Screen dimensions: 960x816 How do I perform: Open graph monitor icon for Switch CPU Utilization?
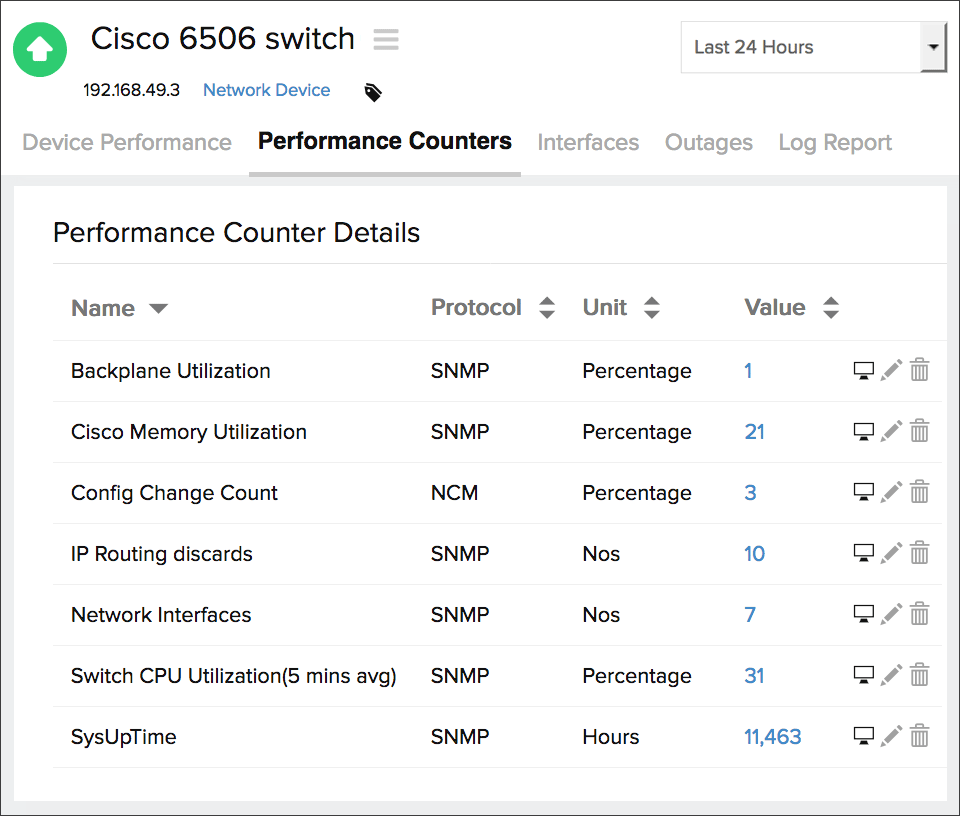864,675
